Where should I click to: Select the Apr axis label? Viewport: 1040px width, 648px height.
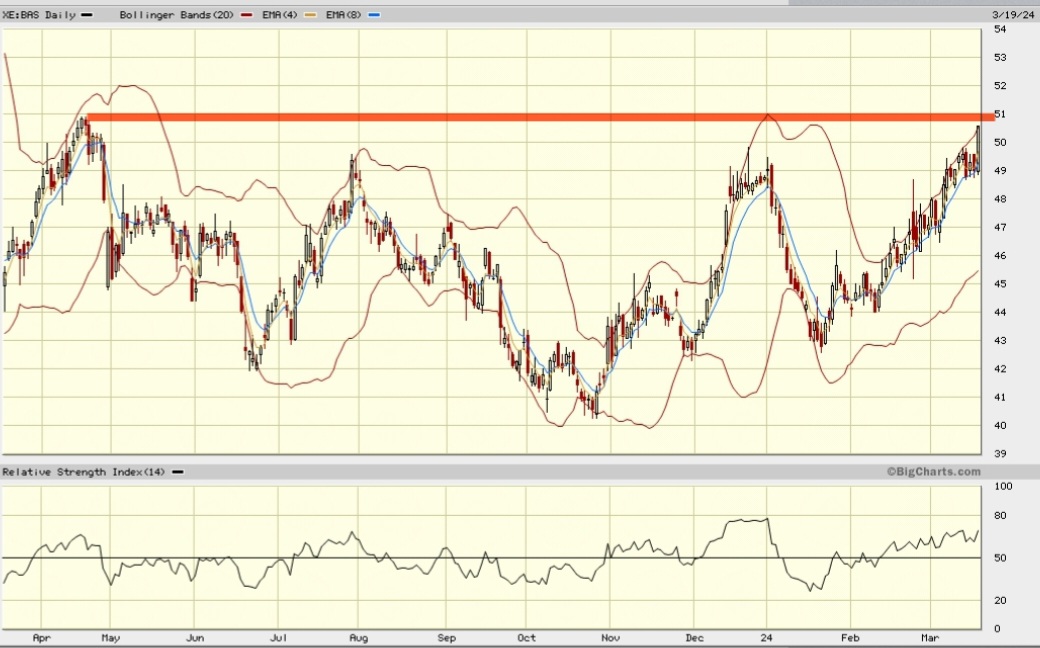click(41, 637)
